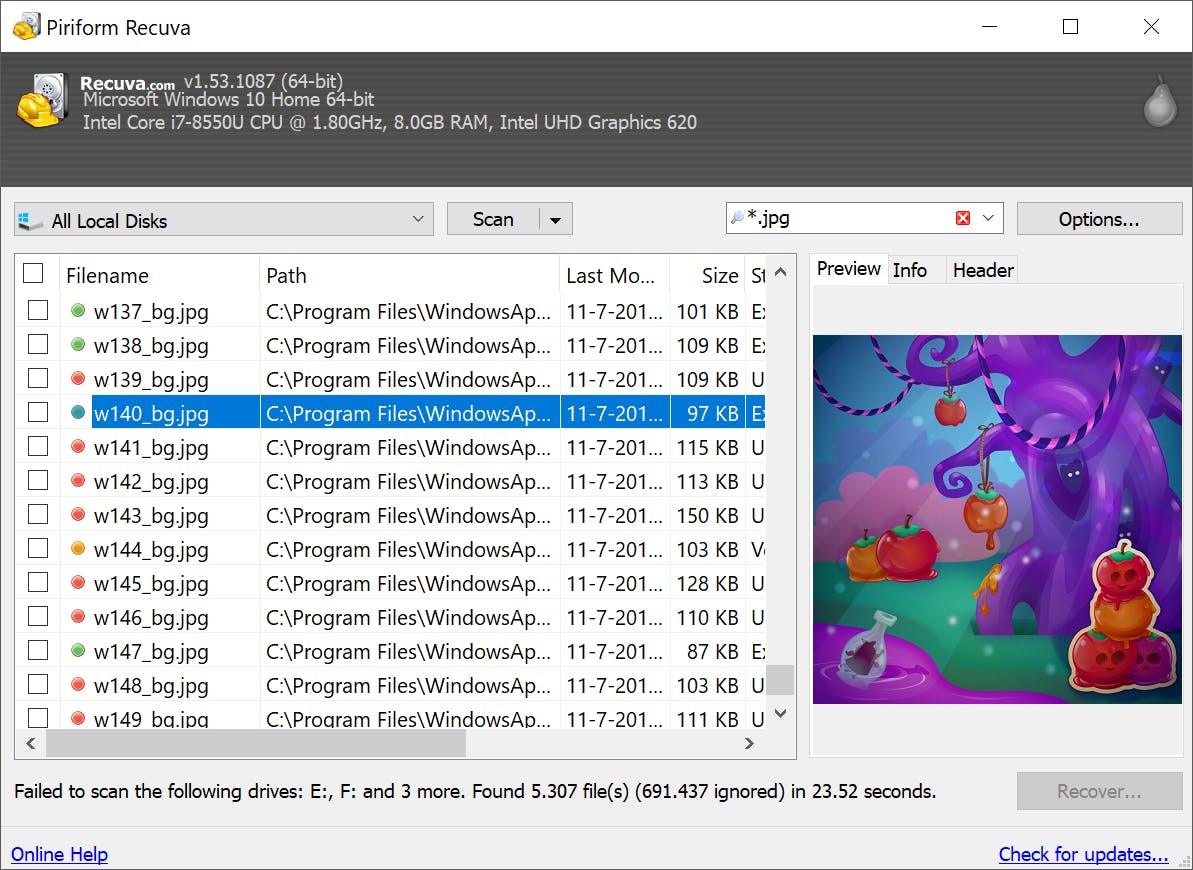Switch to the Header tab

[x=983, y=270]
